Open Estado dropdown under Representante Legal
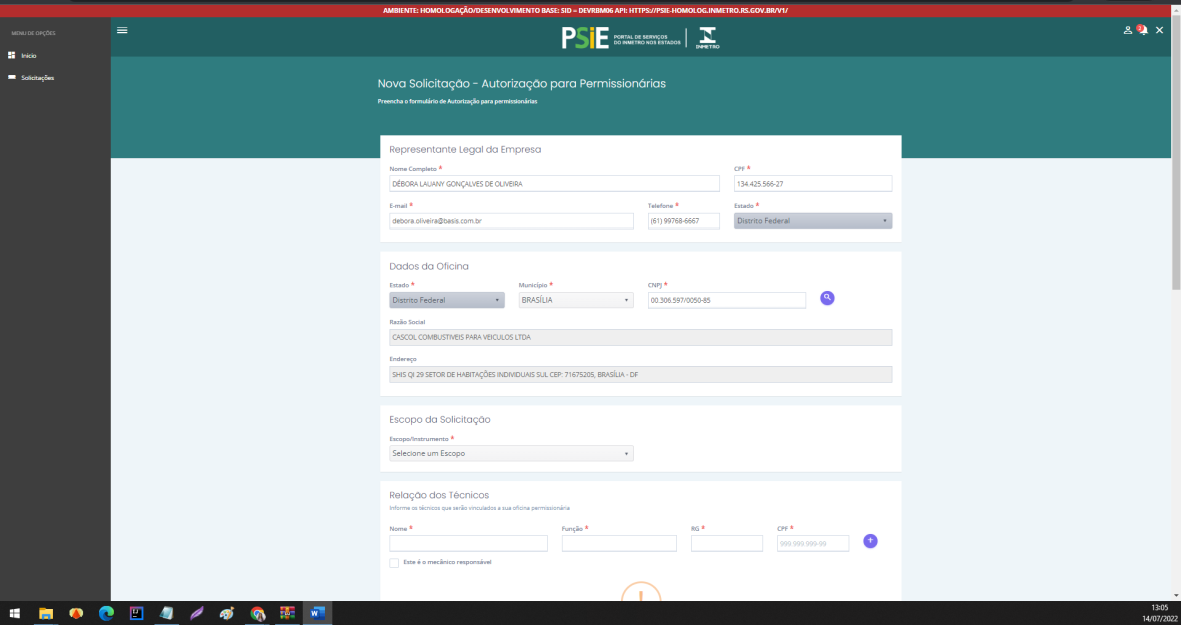 point(813,221)
